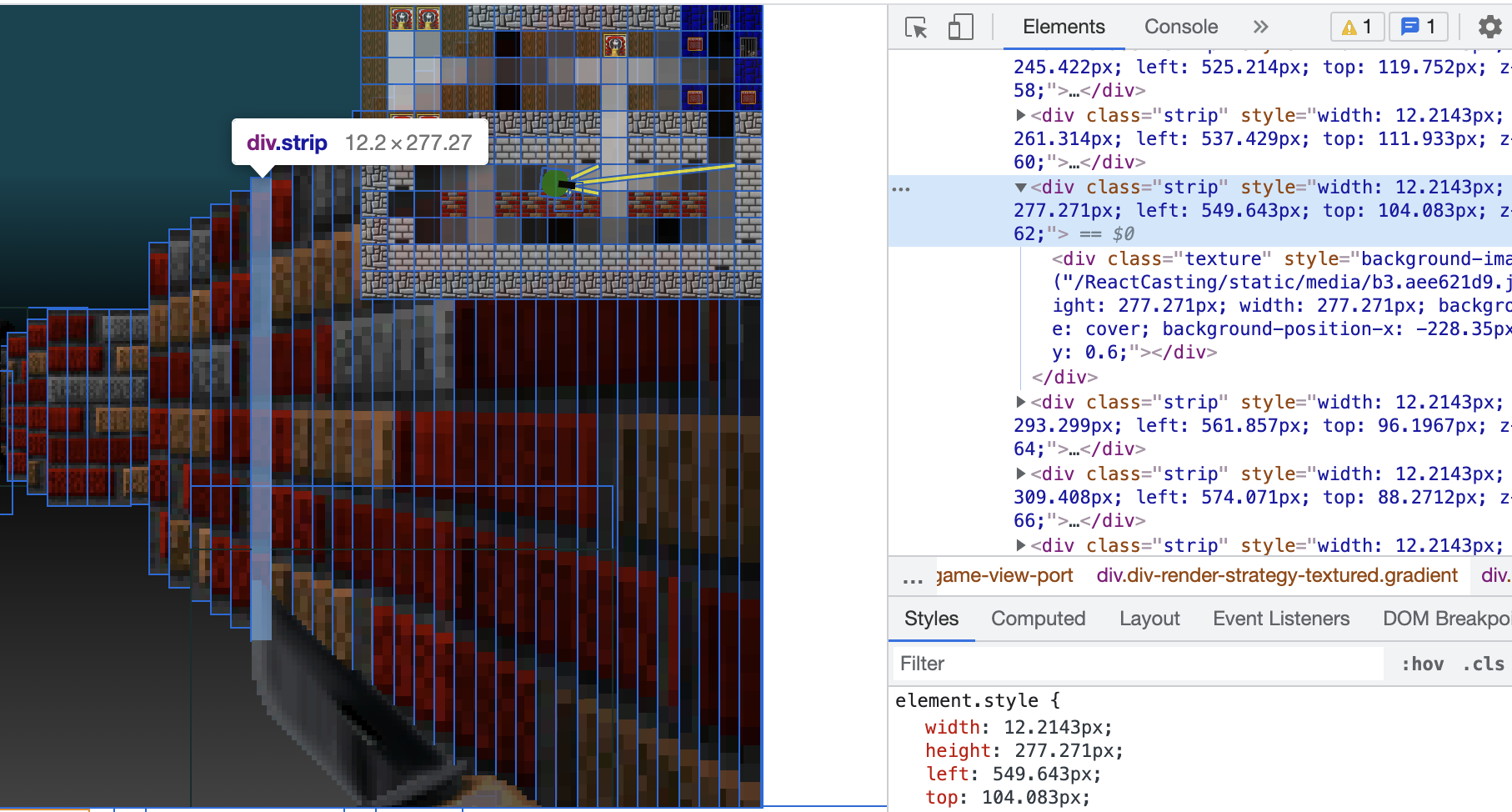Open the Computed tab
Viewport: 1512px width, 812px height.
click(1038, 619)
